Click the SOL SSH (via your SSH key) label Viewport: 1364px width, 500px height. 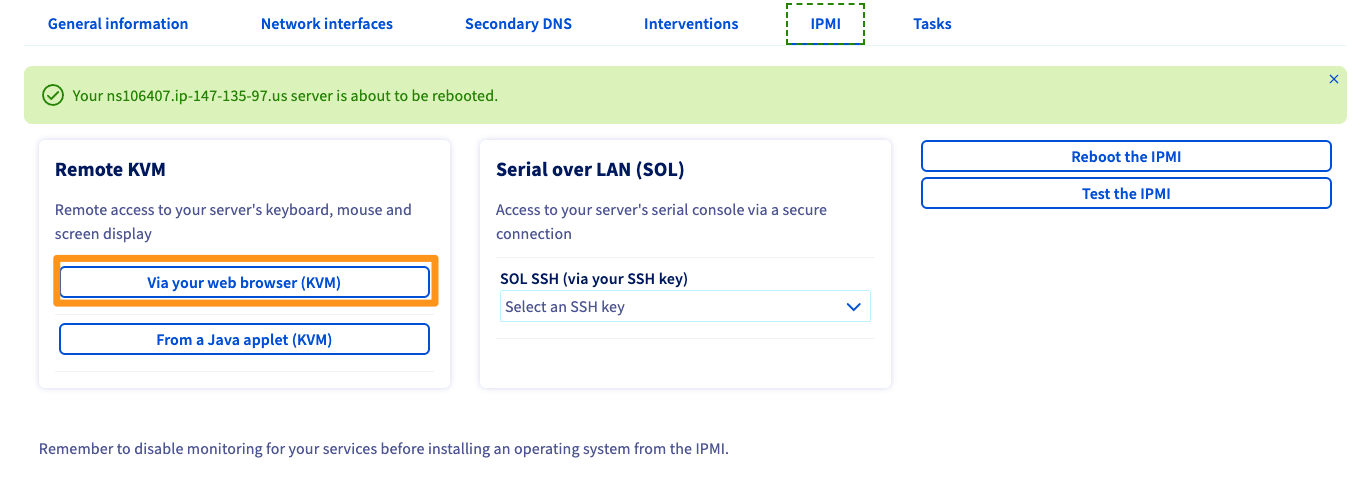point(594,278)
